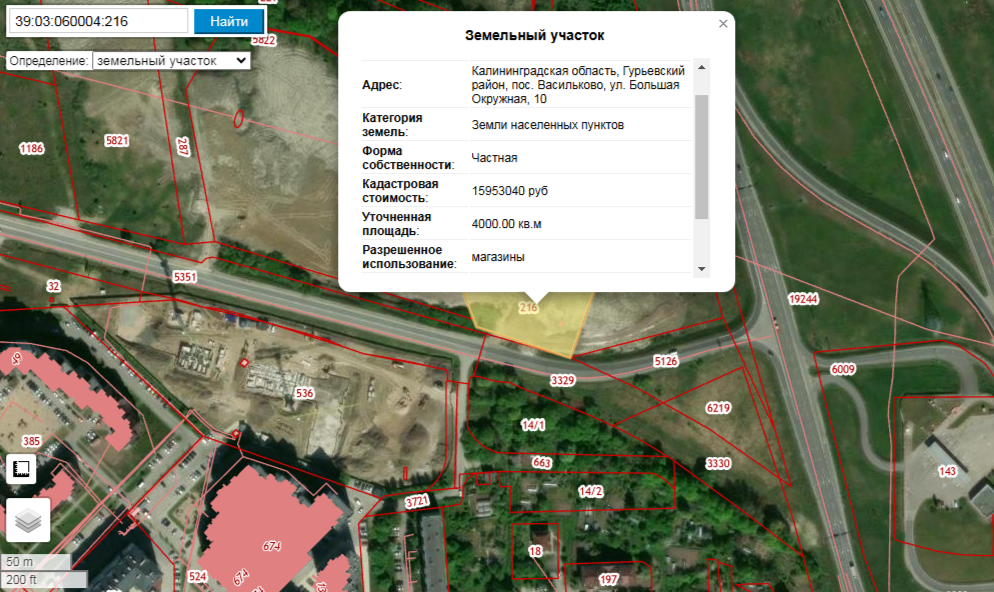This screenshot has height=592, width=994.
Task: Click the popup scrollbar thumb
Action: 701,155
